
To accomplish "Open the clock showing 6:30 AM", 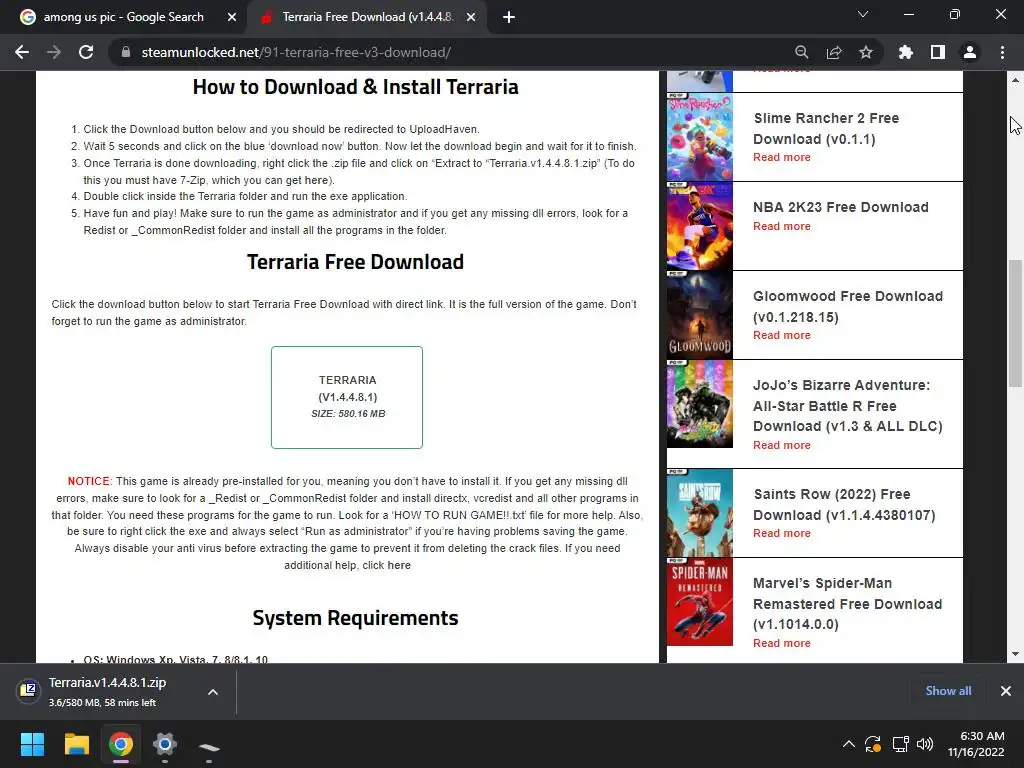I will click(976, 744).
